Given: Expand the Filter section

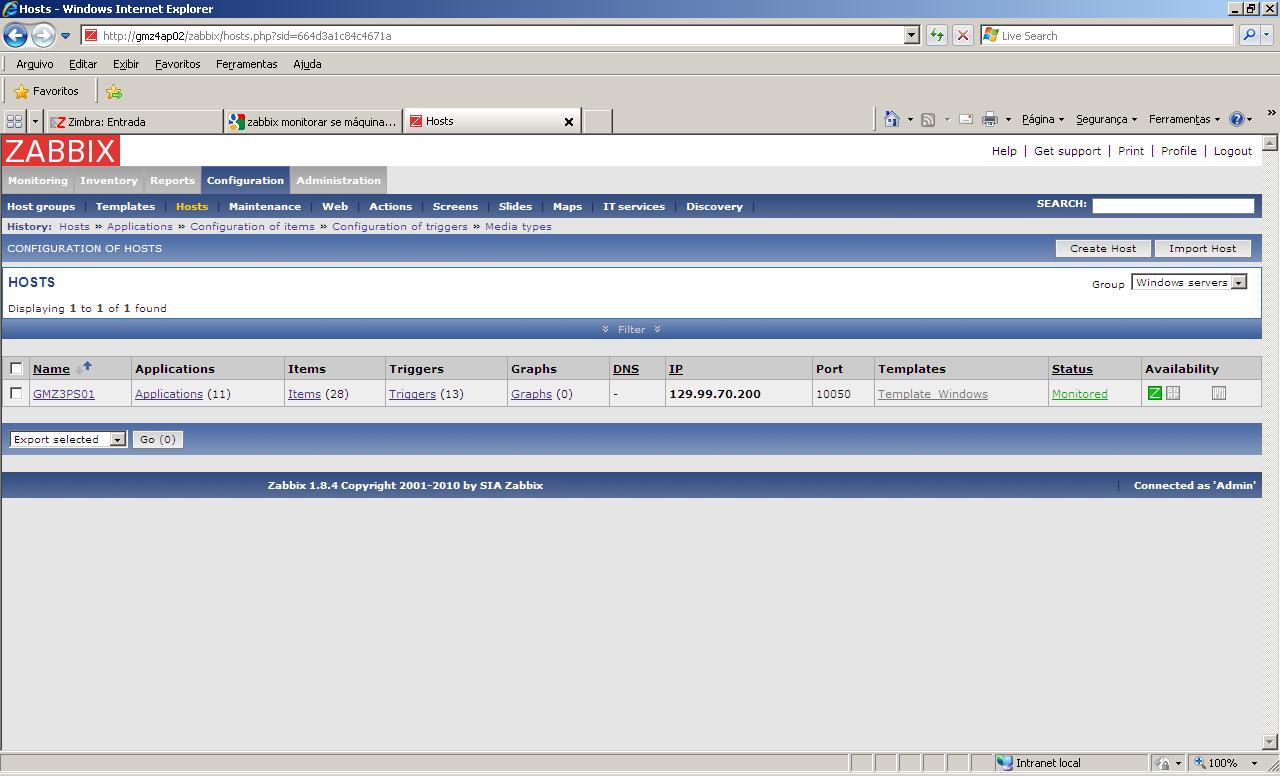Looking at the screenshot, I should [x=631, y=329].
